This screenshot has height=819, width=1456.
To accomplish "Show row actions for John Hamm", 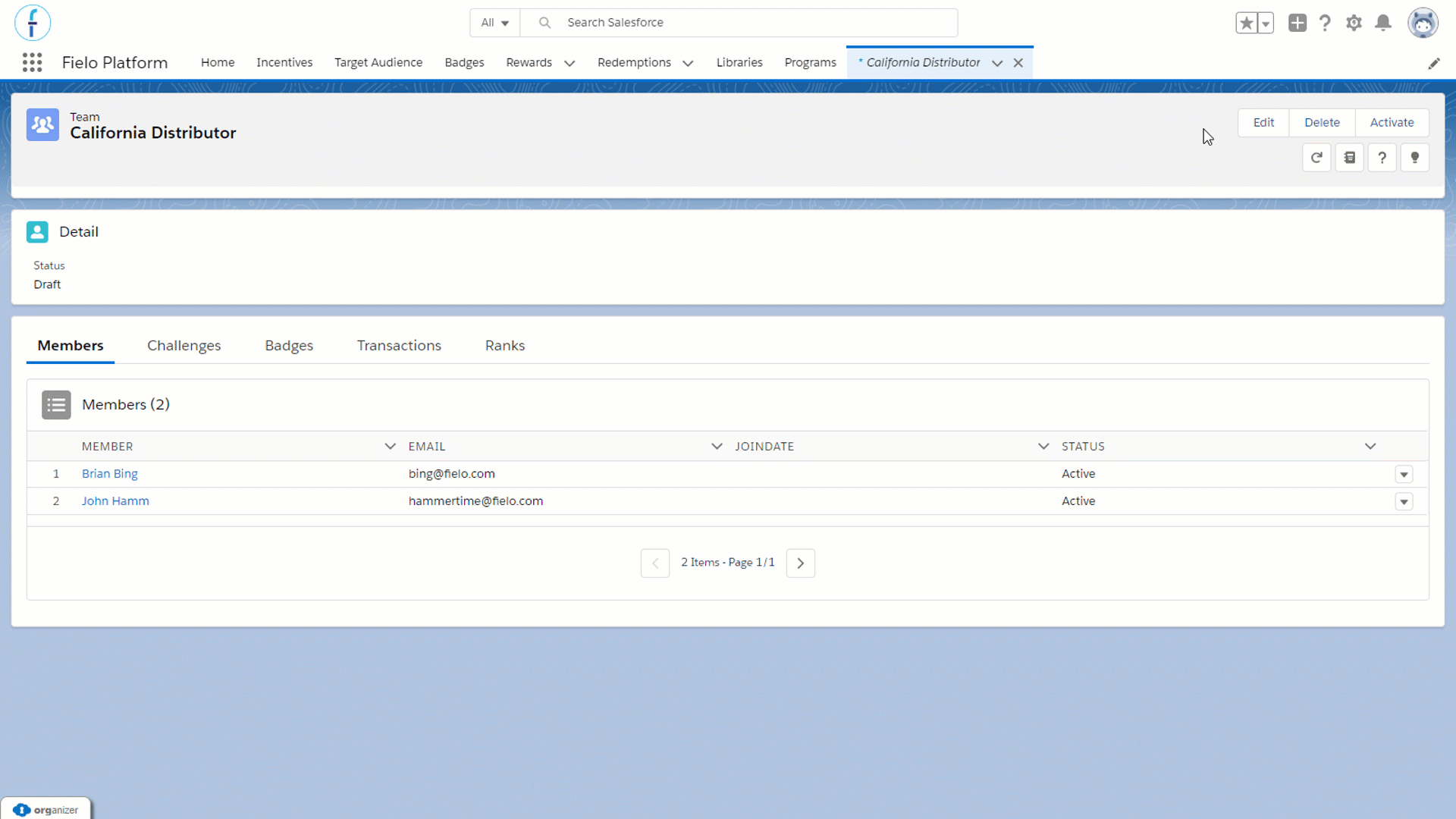I will 1404,502.
